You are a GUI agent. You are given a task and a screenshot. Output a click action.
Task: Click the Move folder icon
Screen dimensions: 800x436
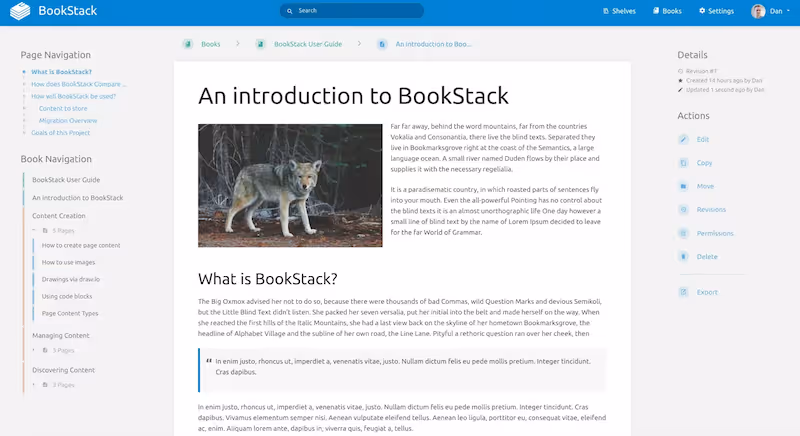click(x=683, y=186)
